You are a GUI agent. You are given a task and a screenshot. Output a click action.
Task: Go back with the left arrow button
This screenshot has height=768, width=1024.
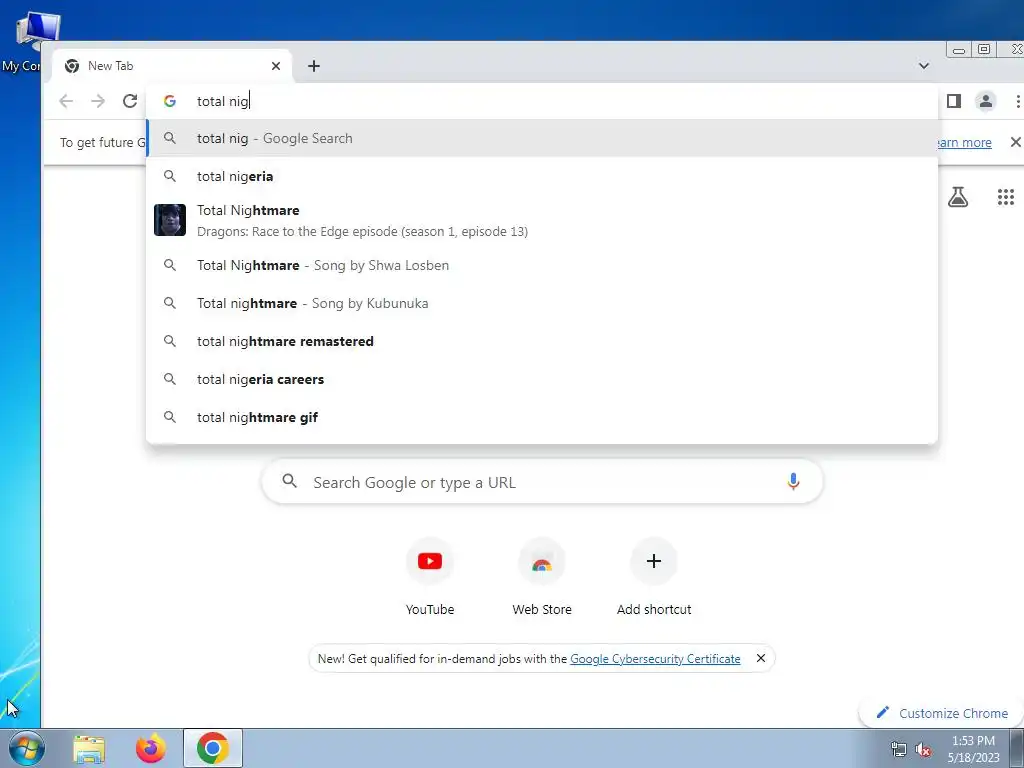point(66,101)
